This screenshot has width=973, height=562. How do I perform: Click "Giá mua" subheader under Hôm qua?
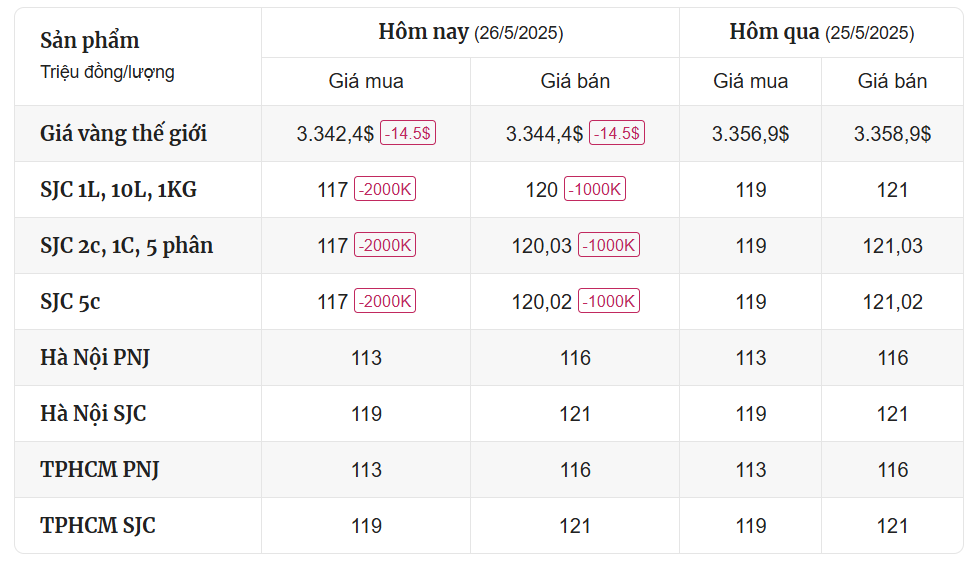tap(751, 81)
